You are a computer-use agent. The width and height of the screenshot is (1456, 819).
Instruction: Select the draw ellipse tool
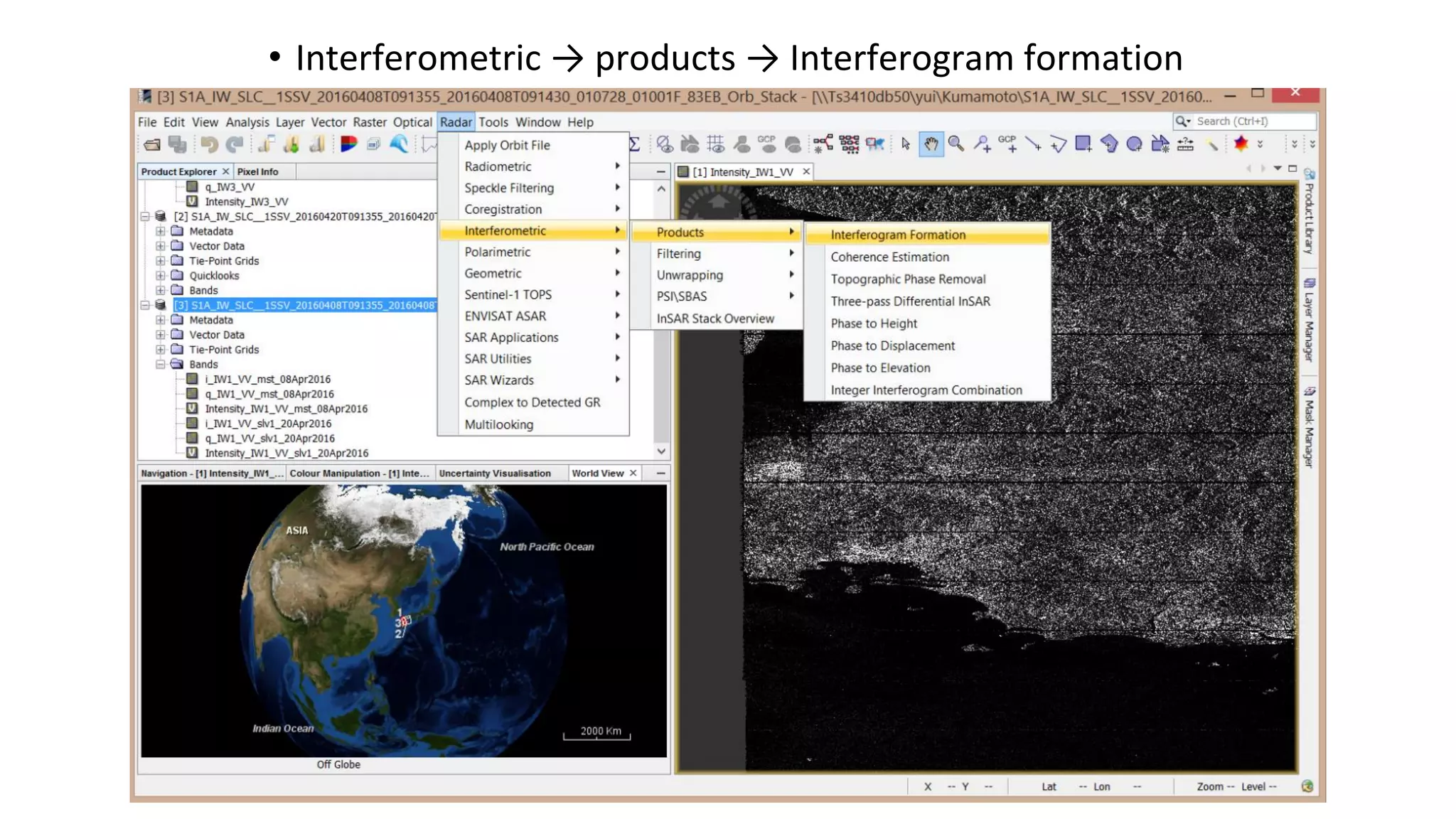[1135, 144]
